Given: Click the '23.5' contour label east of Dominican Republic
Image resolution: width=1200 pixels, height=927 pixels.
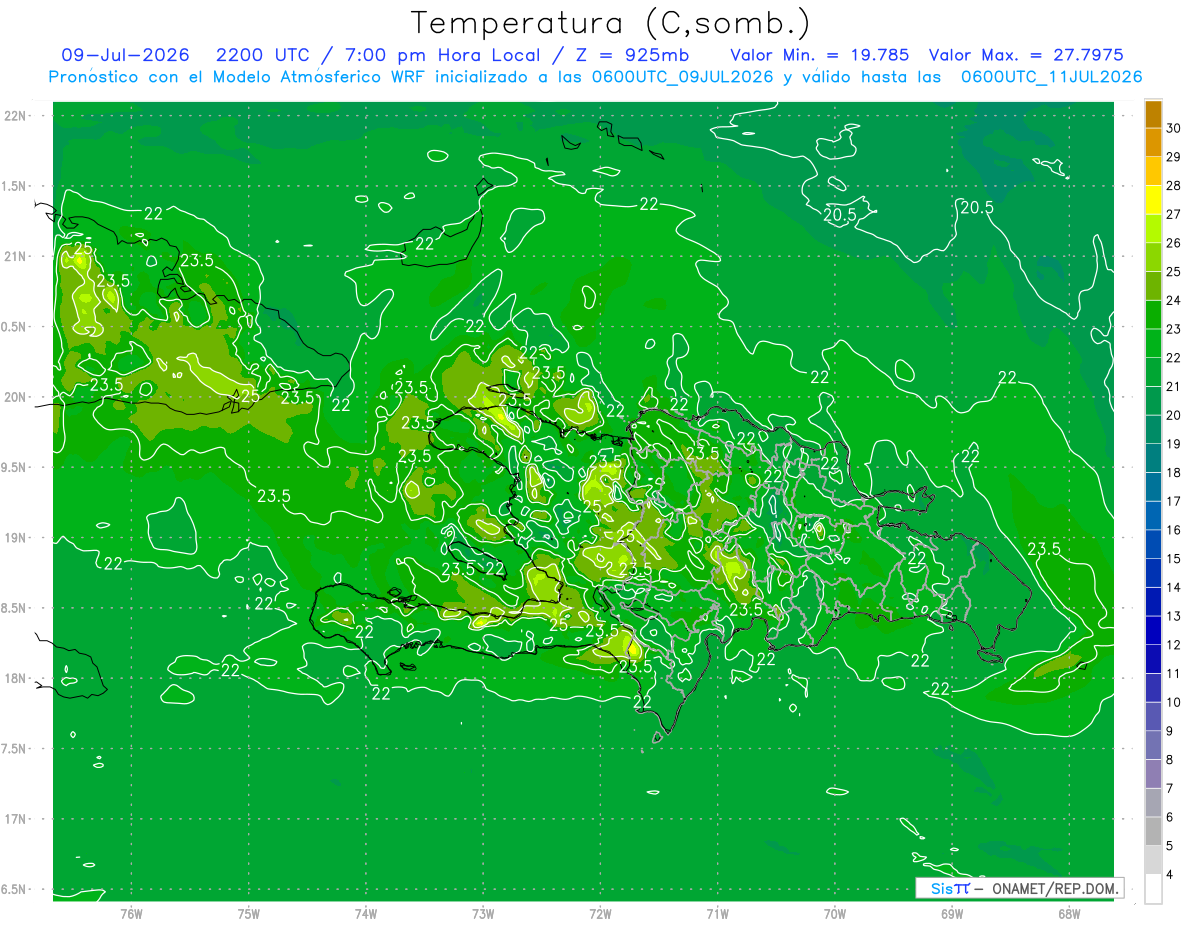Looking at the screenshot, I should tap(1044, 549).
